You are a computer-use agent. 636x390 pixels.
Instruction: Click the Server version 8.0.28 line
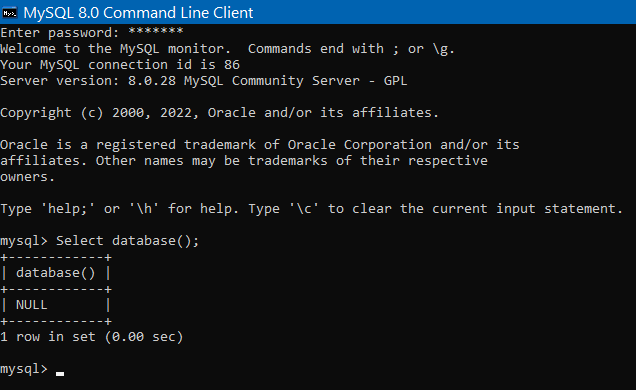point(204,81)
